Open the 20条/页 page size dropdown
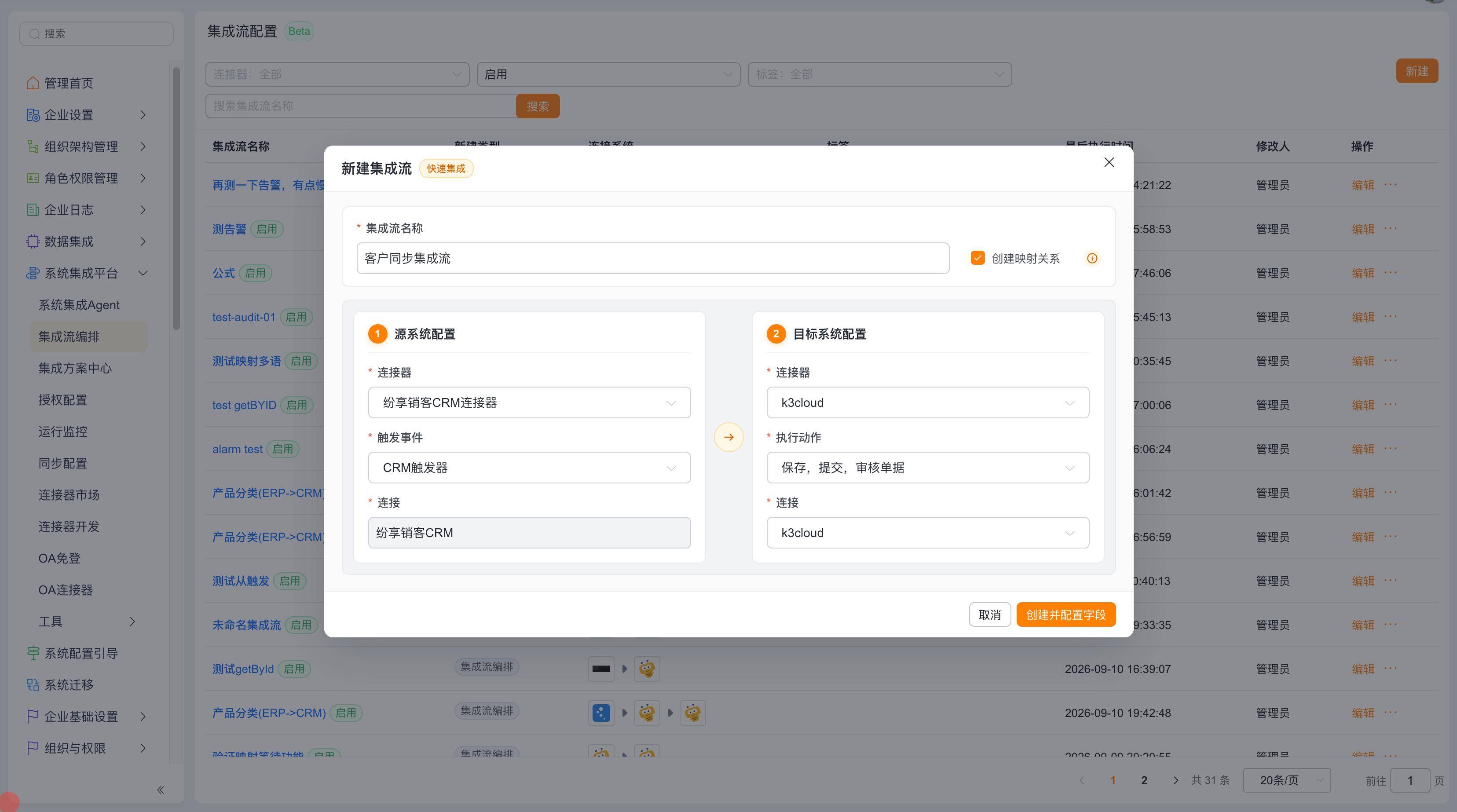 [x=1287, y=780]
